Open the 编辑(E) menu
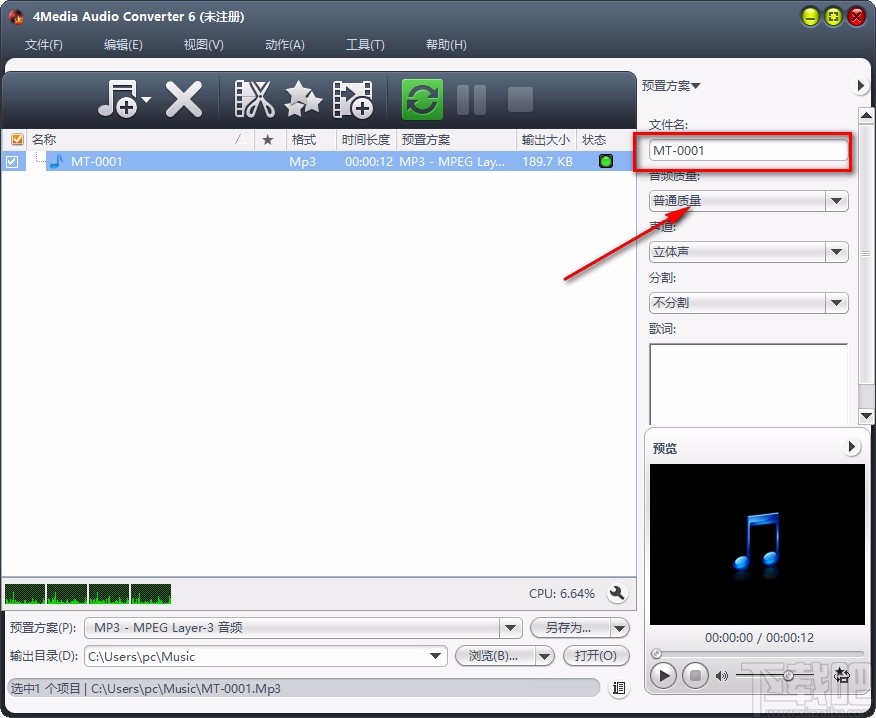Image resolution: width=876 pixels, height=718 pixels. 123,45
